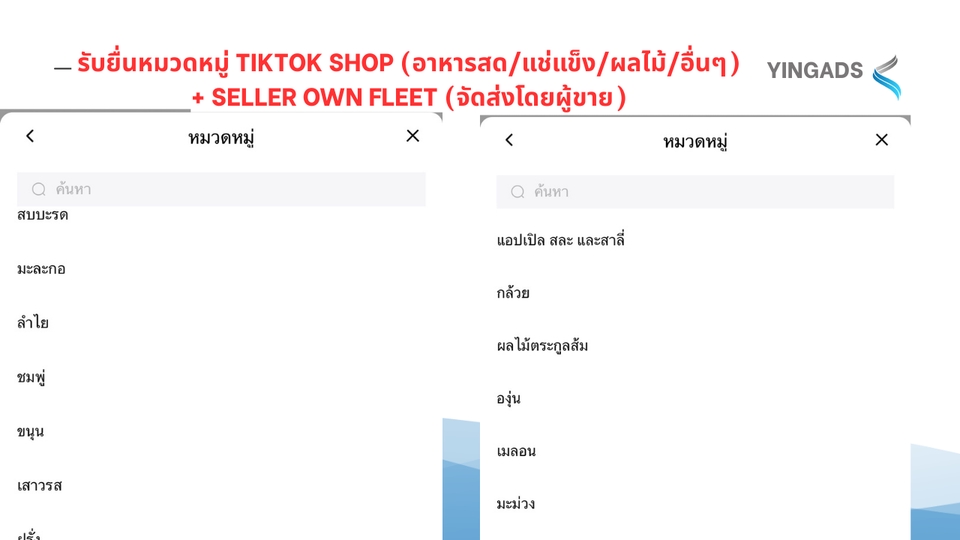Click the left panel ค้นหา search field
The height and width of the screenshot is (540, 960).
tap(230, 189)
